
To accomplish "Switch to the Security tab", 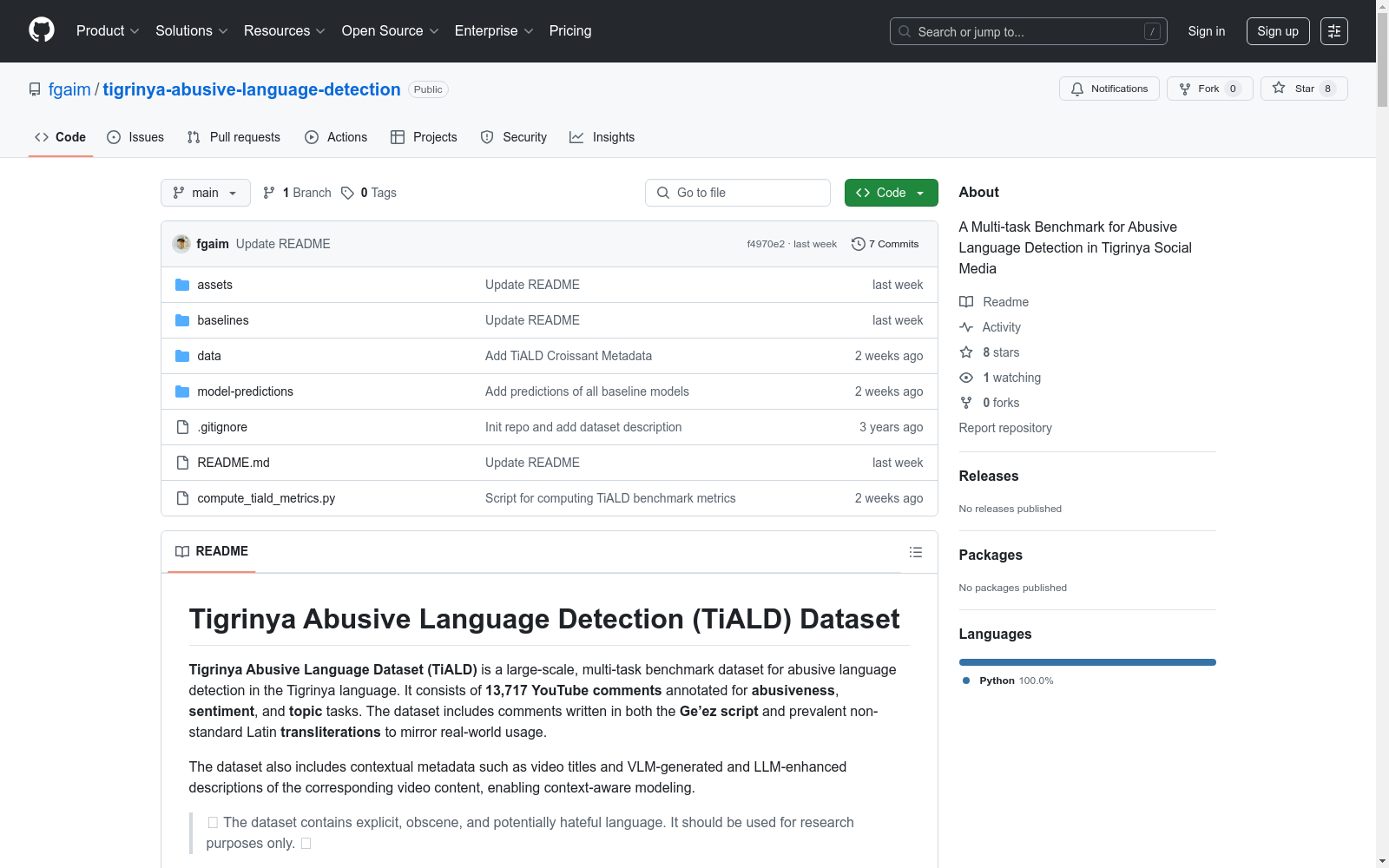I will (x=514, y=137).
